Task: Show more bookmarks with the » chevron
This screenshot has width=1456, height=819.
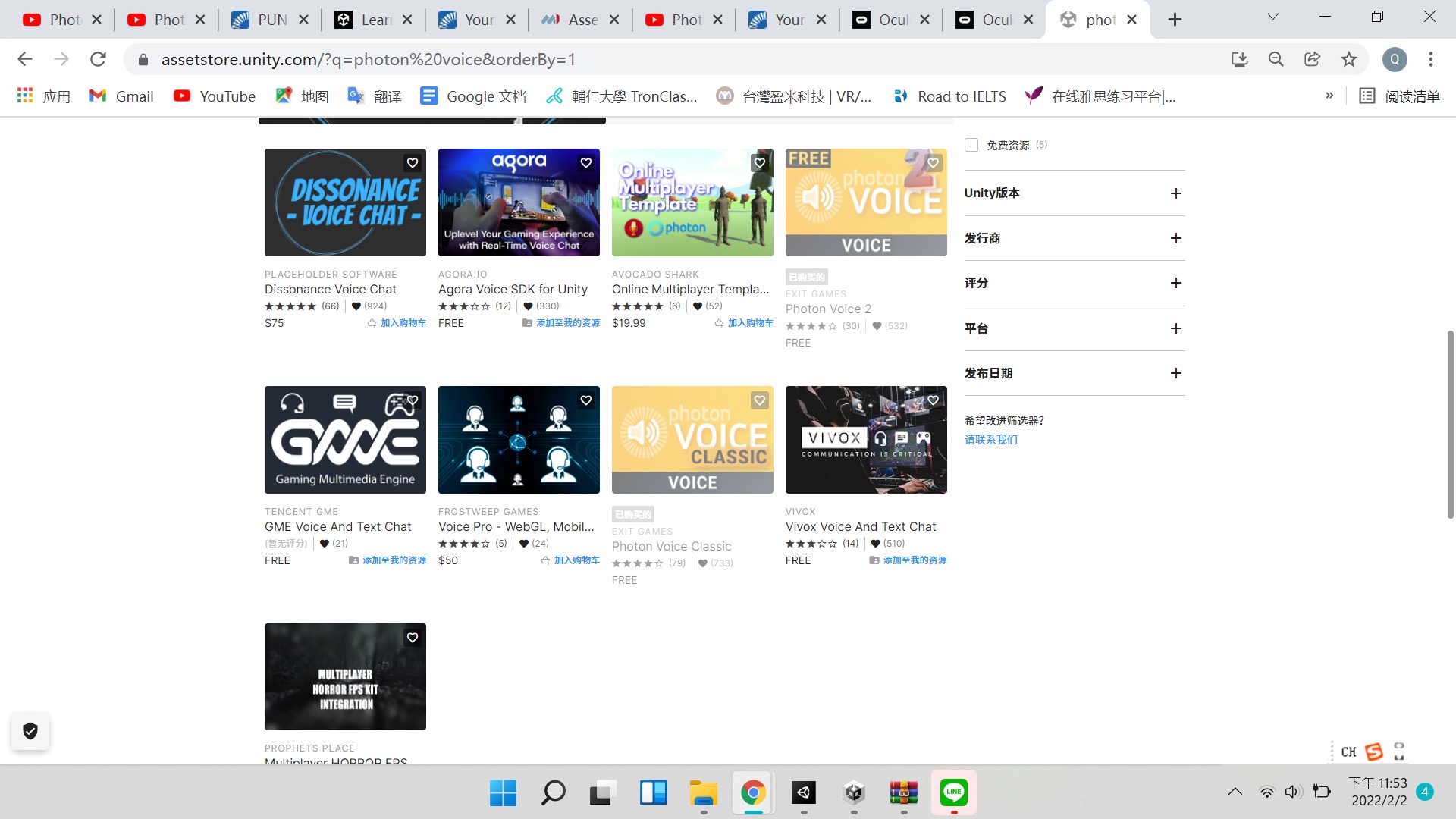Action: 1329,96
